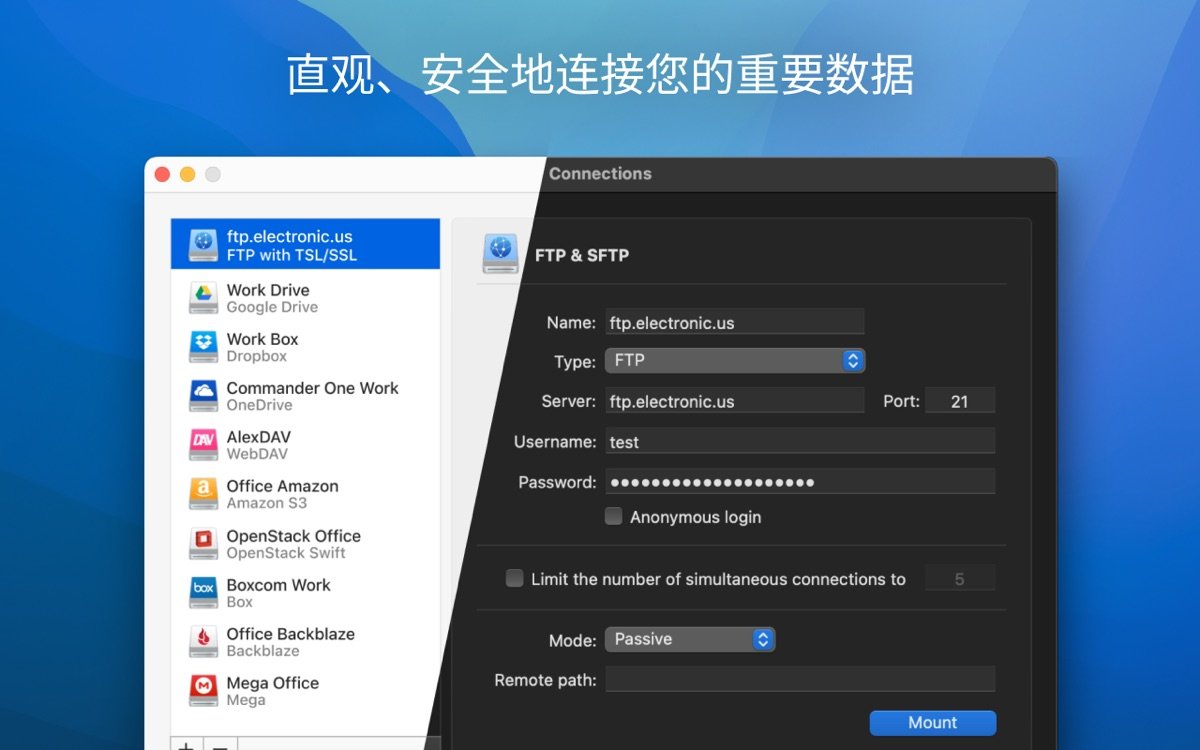Image resolution: width=1200 pixels, height=750 pixels.
Task: Remove selected connection with the minus button
Action: pos(220,745)
